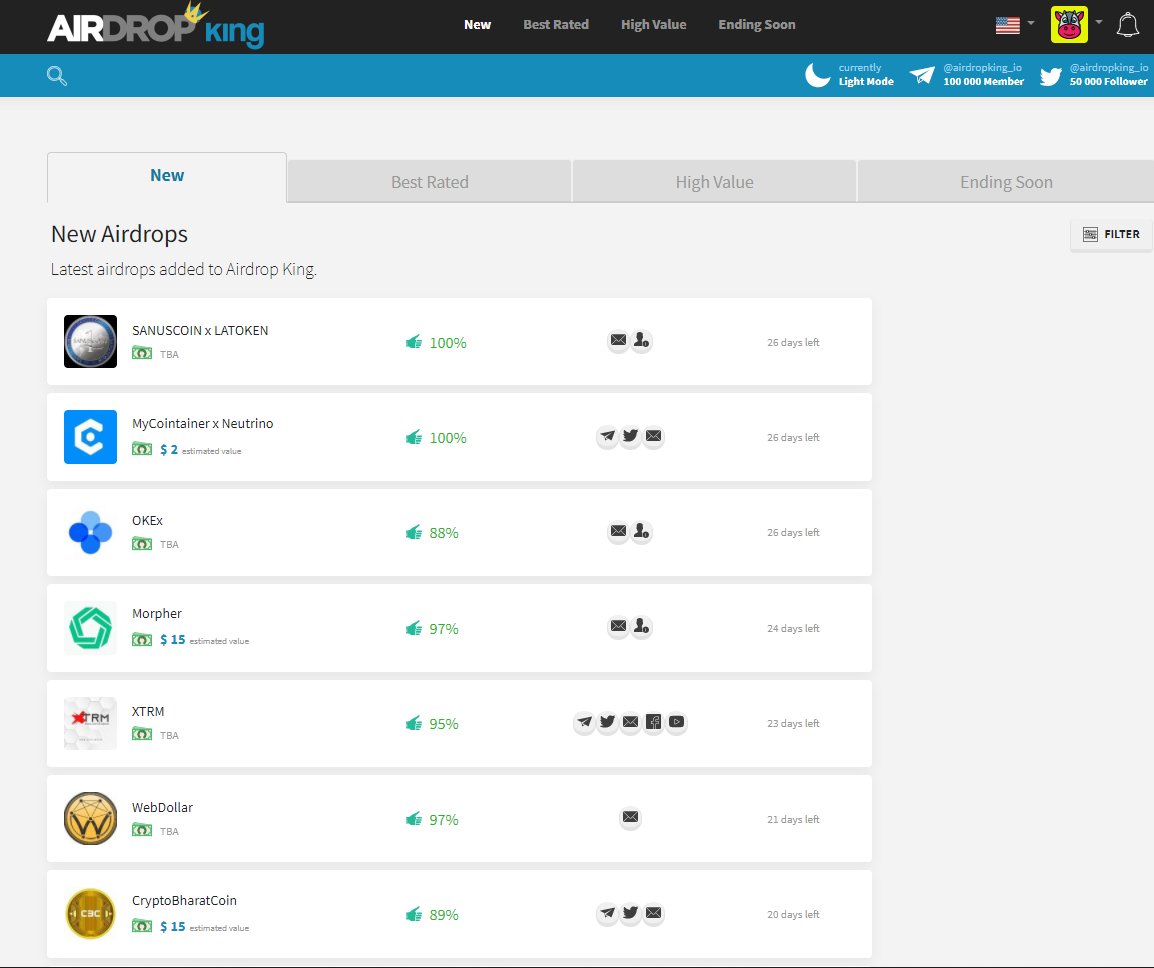
Task: Switch to the High Value tab
Action: (714, 181)
